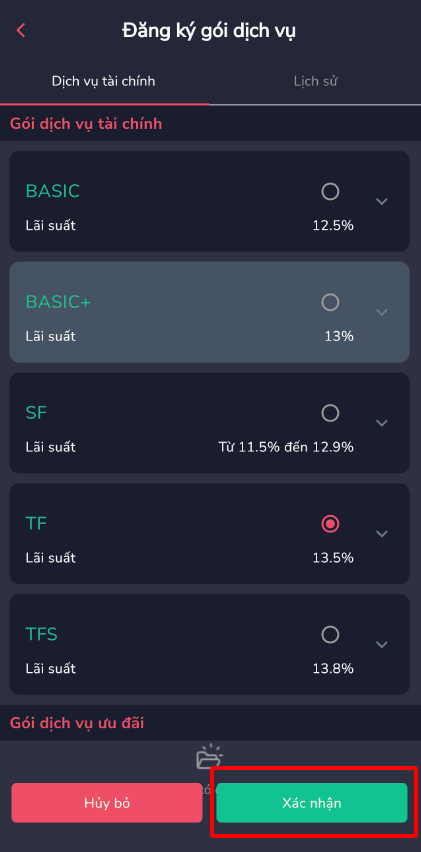Go back using the red arrow
This screenshot has width=421, height=852.
pyautogui.click(x=21, y=30)
